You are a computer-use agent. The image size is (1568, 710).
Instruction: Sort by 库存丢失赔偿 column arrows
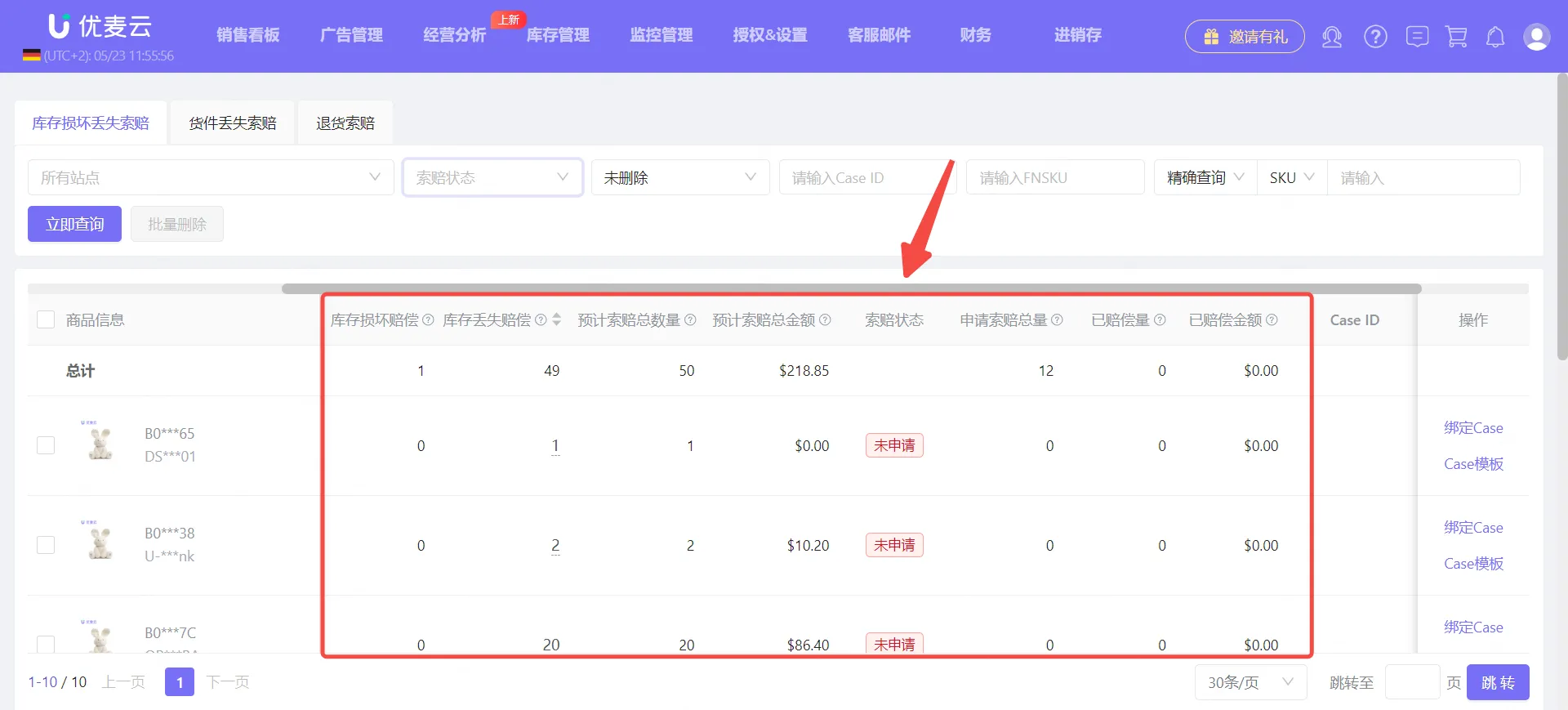coord(557,319)
